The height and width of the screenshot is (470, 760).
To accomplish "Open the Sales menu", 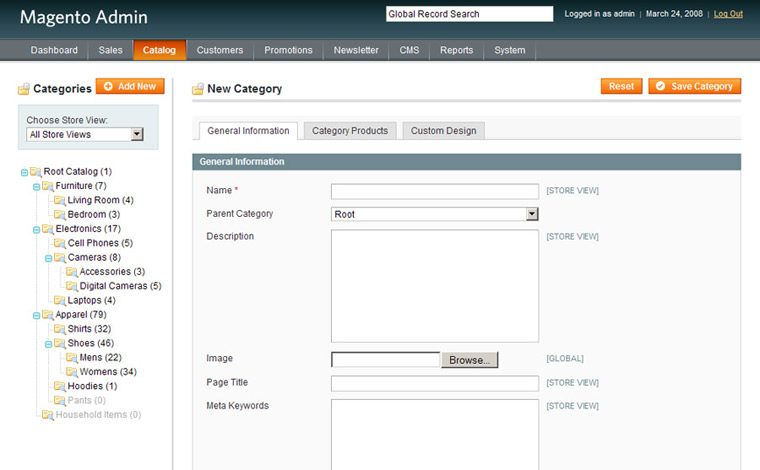I will coord(111,50).
